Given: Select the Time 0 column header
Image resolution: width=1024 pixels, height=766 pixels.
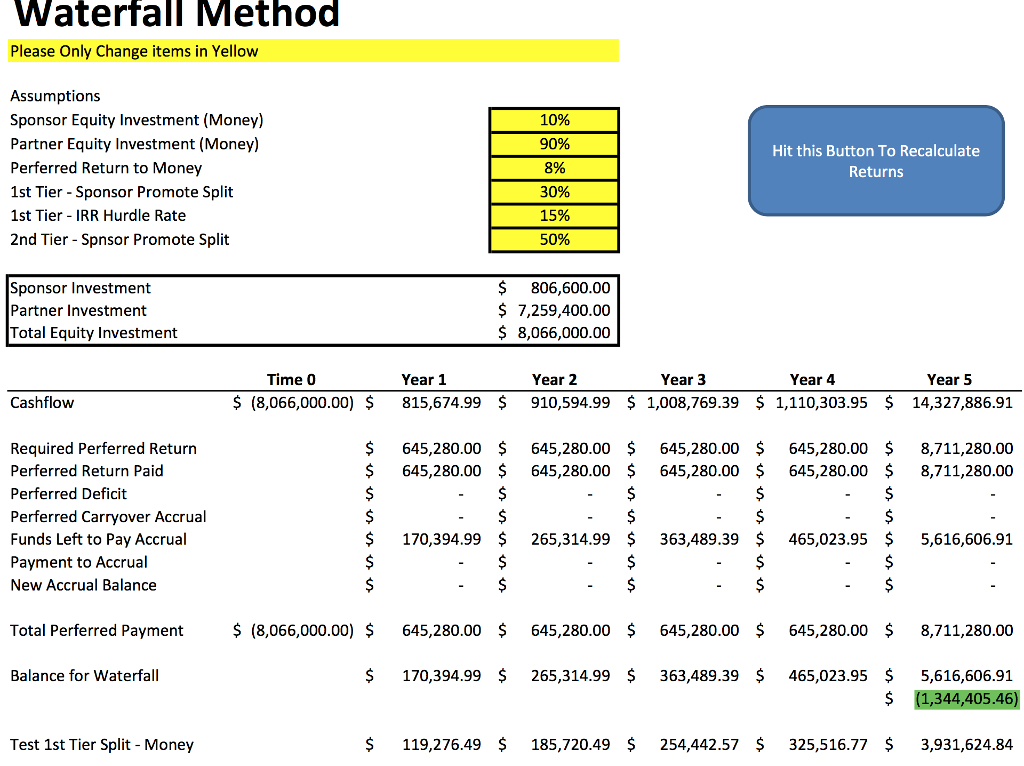Looking at the screenshot, I should click(291, 379).
